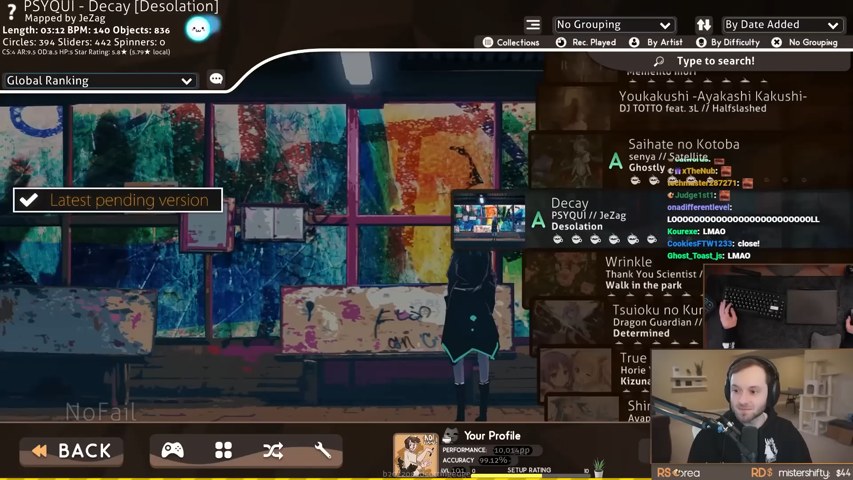Open beatmap options wrench icon
Image resolution: width=853 pixels, height=480 pixels.
(x=322, y=451)
